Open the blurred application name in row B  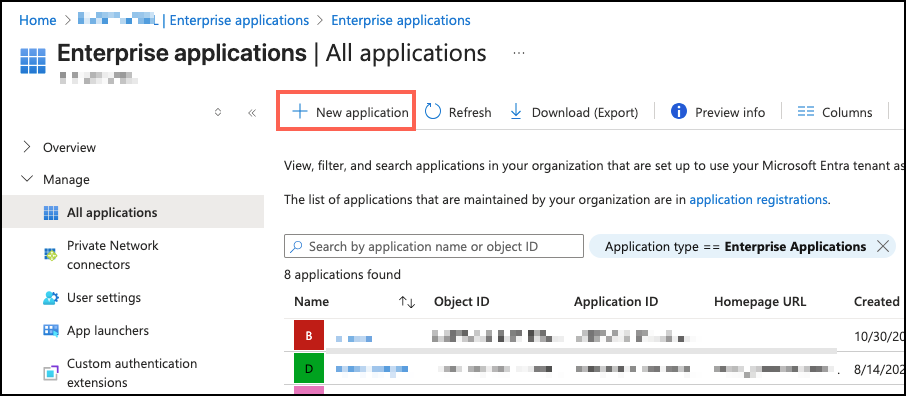pos(354,339)
